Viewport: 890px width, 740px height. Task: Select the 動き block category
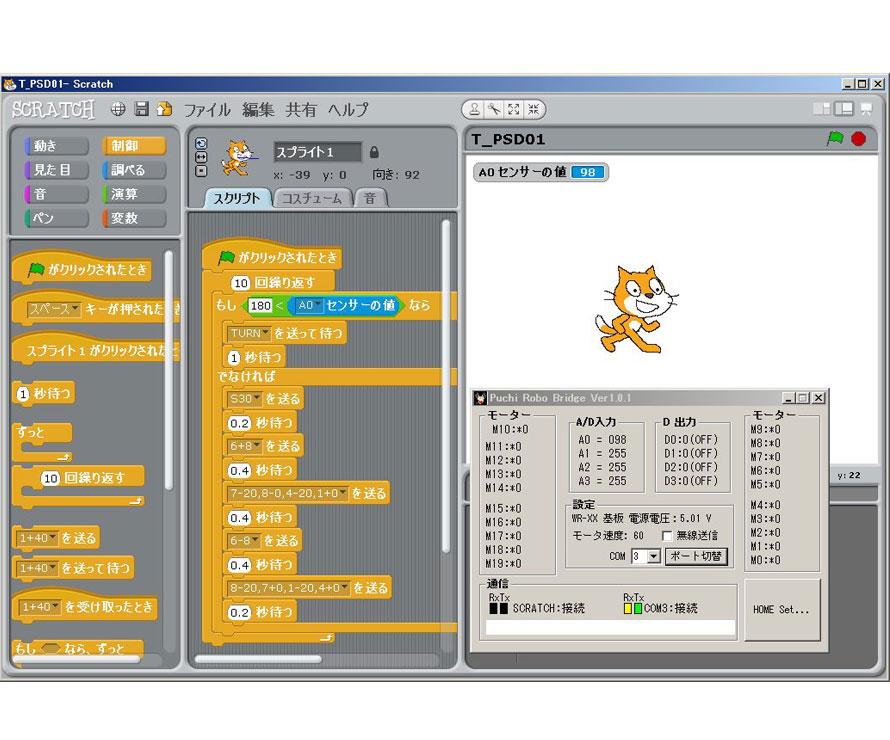(x=57, y=146)
